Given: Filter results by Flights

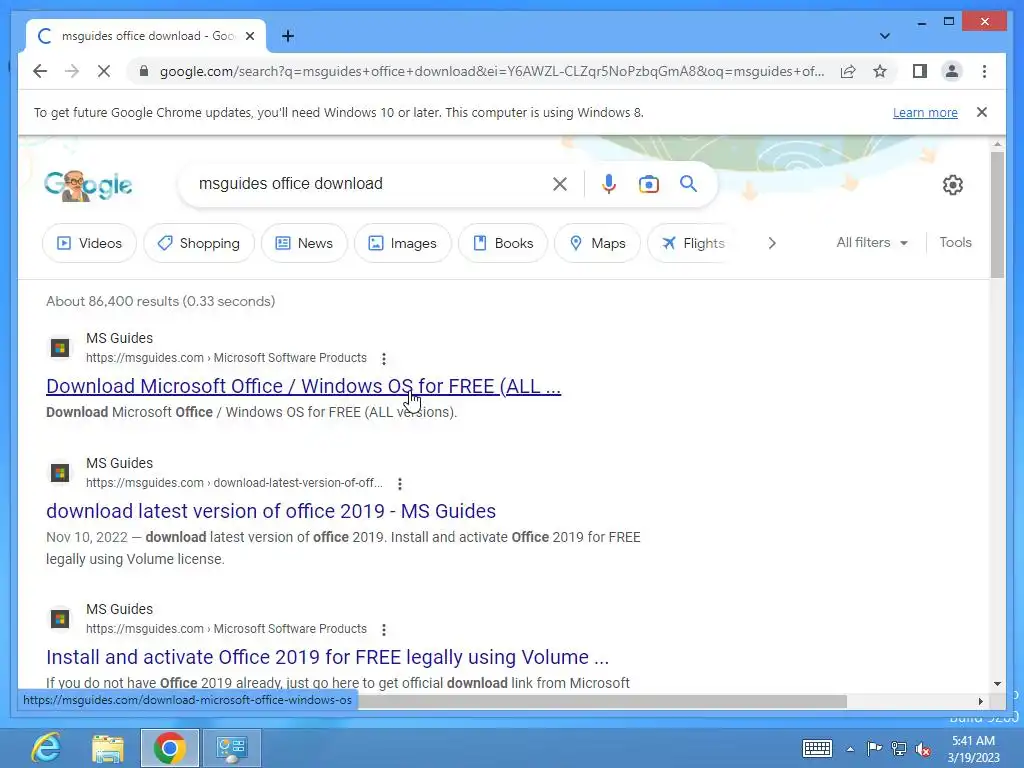Looking at the screenshot, I should (690, 243).
